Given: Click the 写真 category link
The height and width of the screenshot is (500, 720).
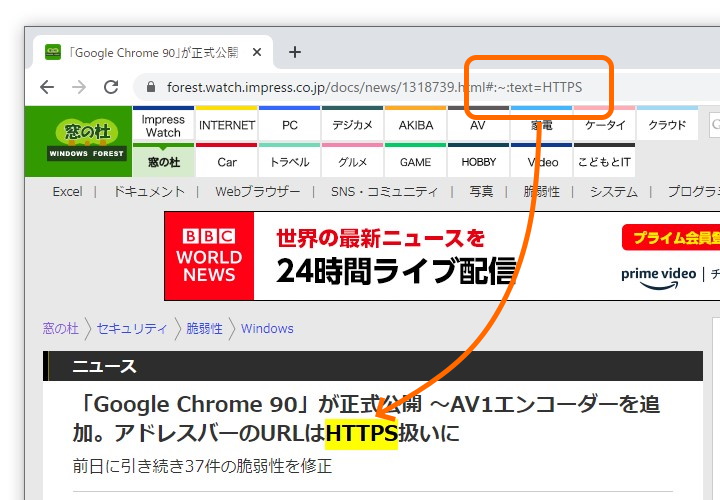Looking at the screenshot, I should (481, 191).
